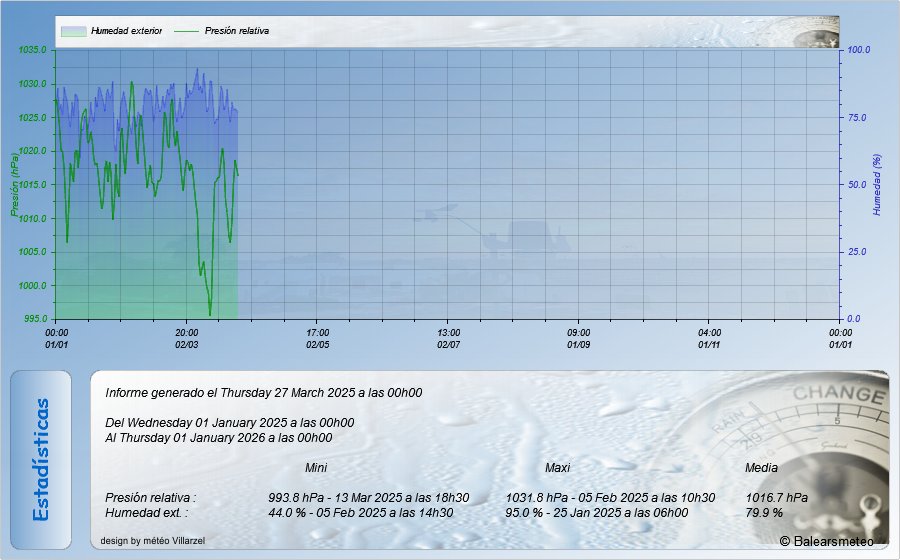Image resolution: width=900 pixels, height=560 pixels.
Task: Click the 'Media' column header
Action: click(x=761, y=468)
